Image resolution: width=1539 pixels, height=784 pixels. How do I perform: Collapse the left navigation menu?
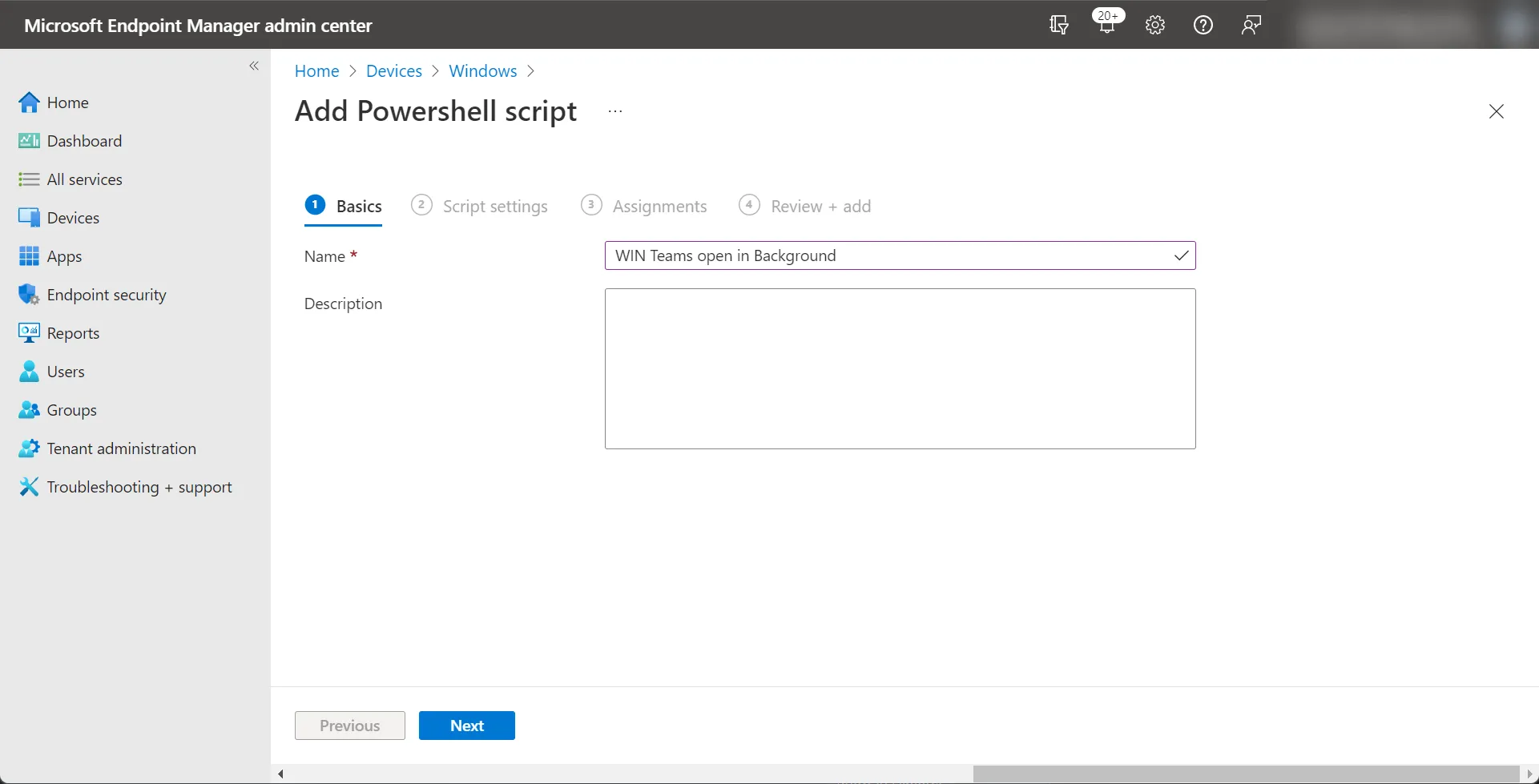point(254,66)
